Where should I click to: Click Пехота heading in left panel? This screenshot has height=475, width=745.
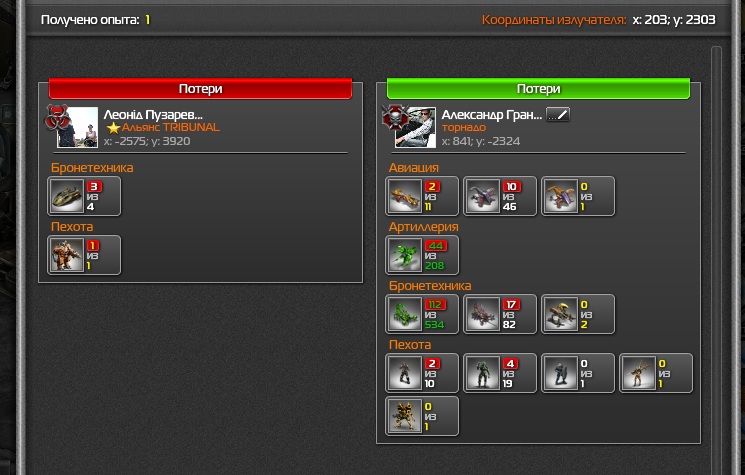(72, 227)
